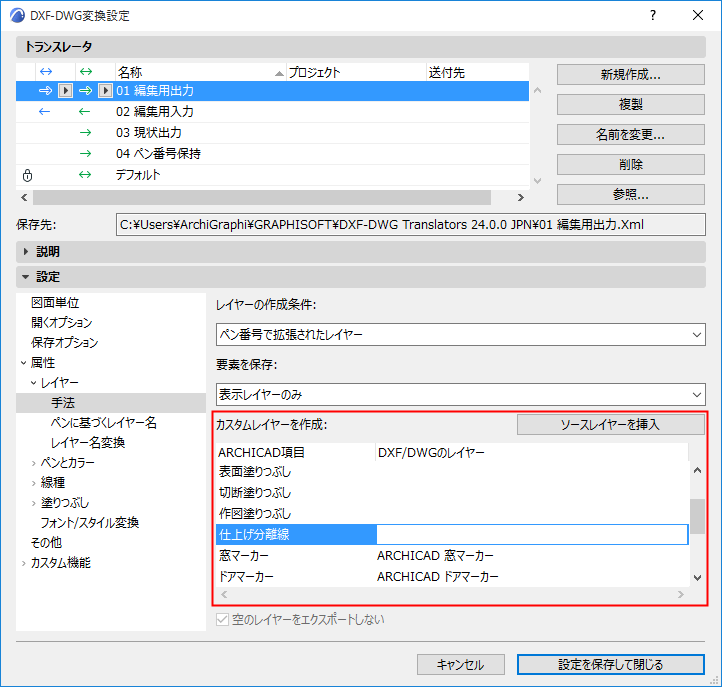Select フォント/スタイル変換 tree item

coord(90,523)
